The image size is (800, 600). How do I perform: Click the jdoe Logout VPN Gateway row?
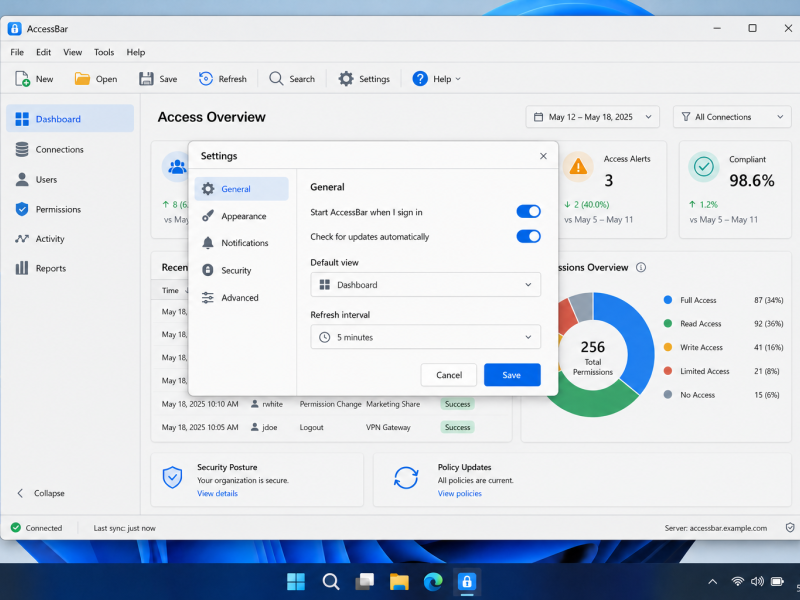pyautogui.click(x=332, y=427)
